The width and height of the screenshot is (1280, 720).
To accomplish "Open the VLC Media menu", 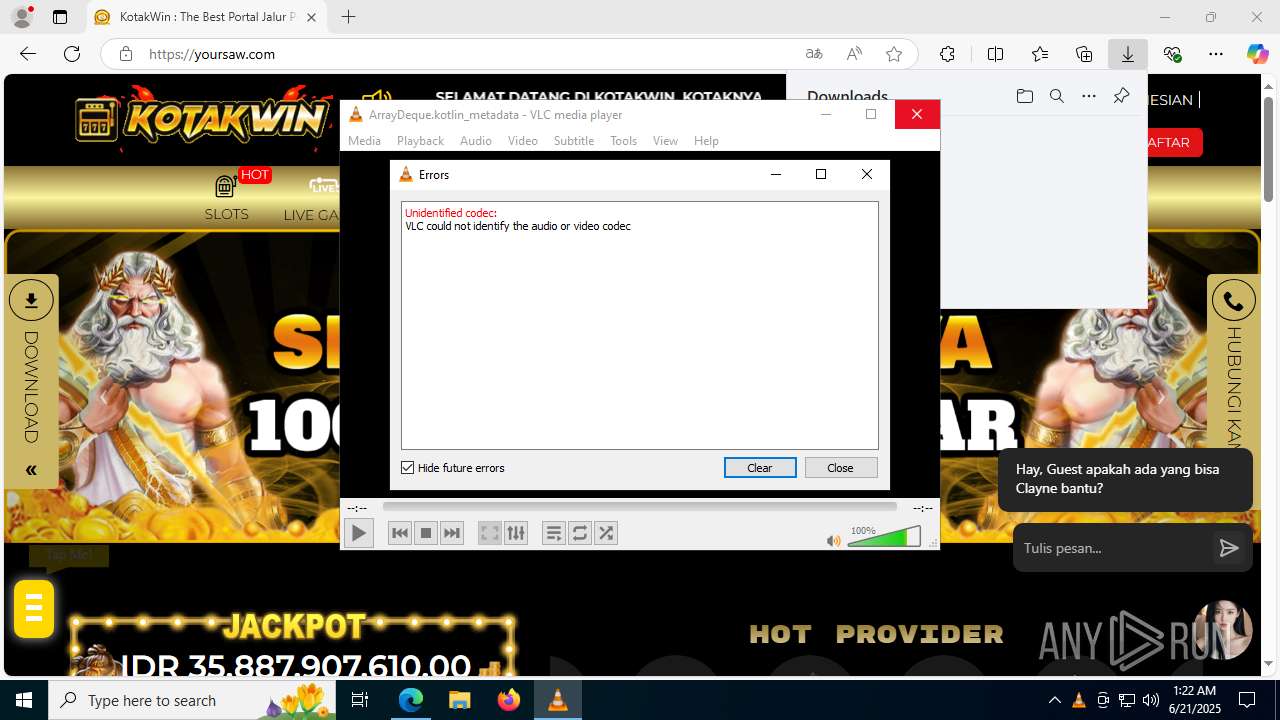I will (364, 141).
